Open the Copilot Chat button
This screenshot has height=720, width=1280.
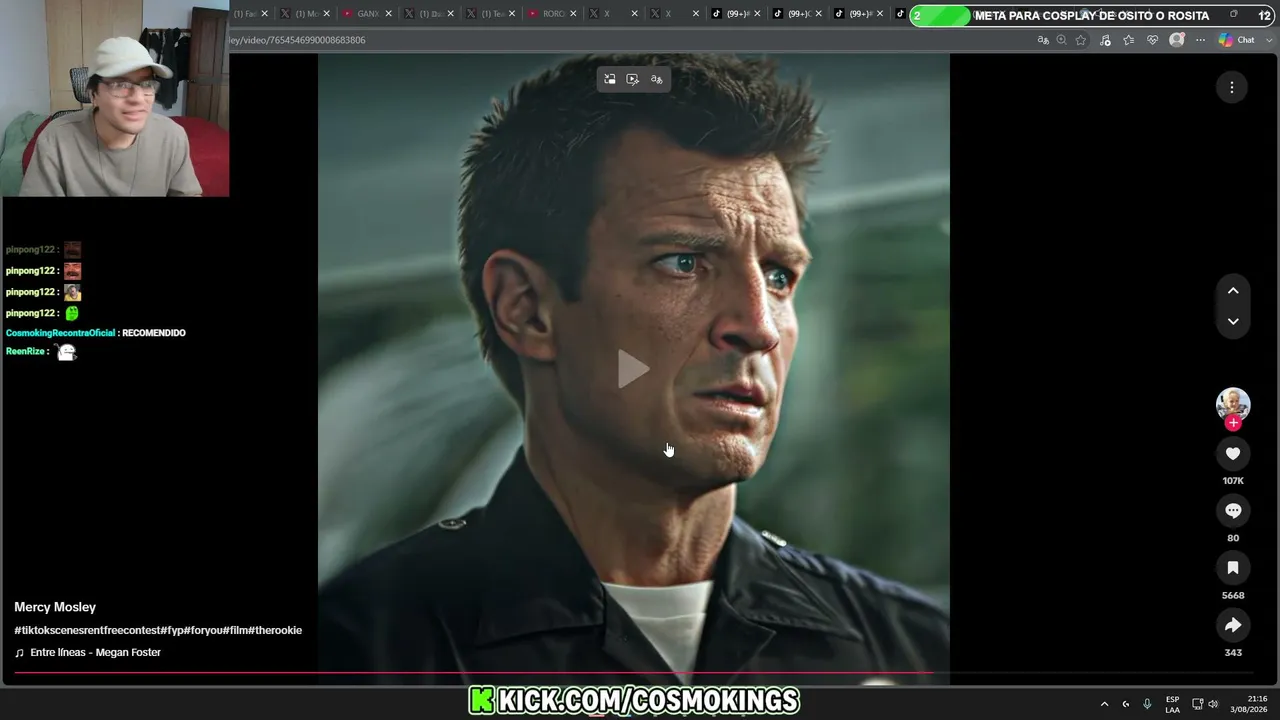[x=1237, y=40]
